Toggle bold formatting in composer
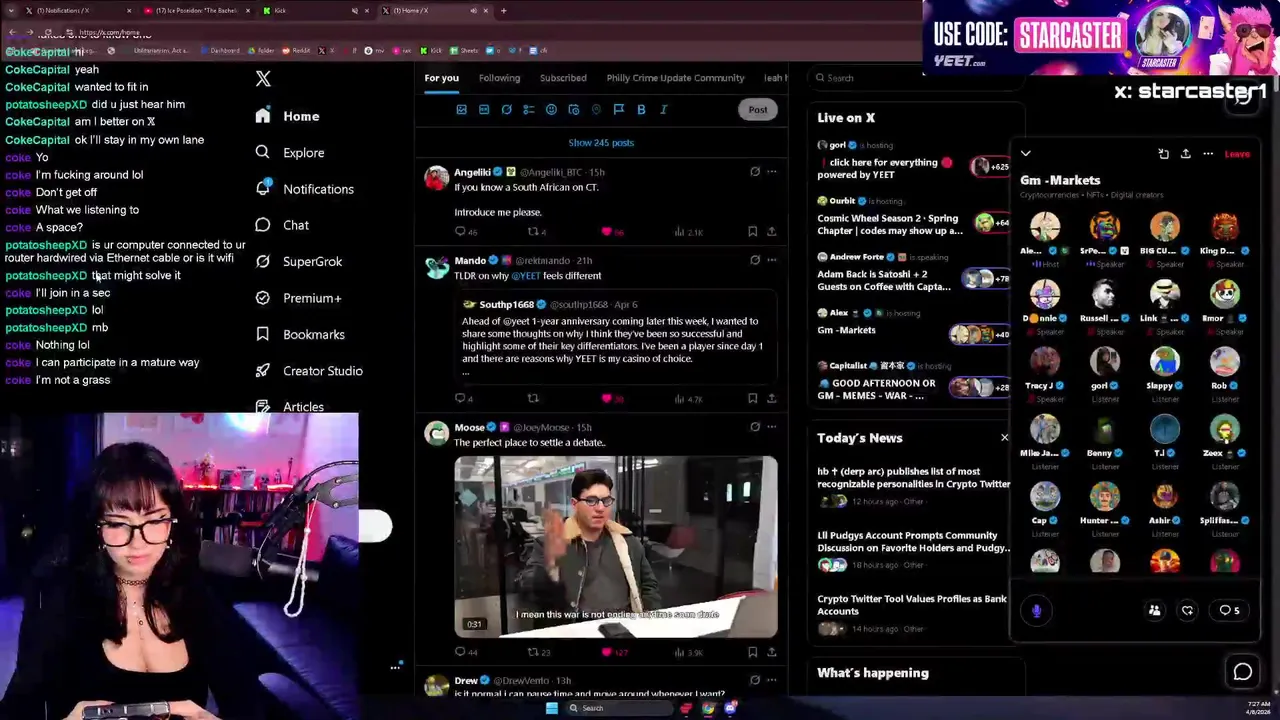This screenshot has width=1280, height=720. 641,110
